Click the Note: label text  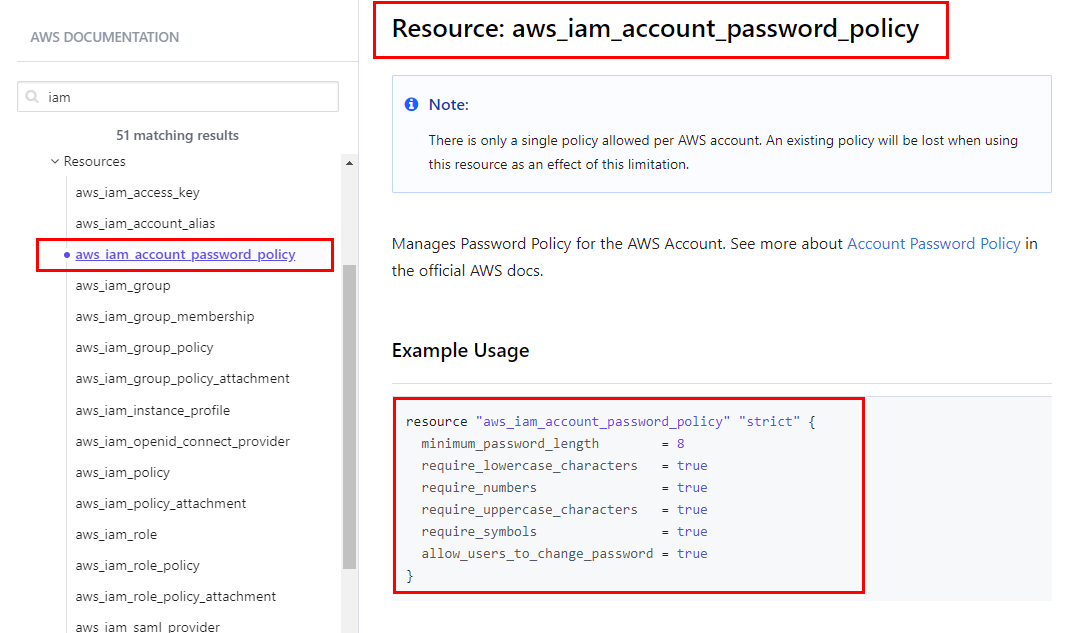pos(448,104)
